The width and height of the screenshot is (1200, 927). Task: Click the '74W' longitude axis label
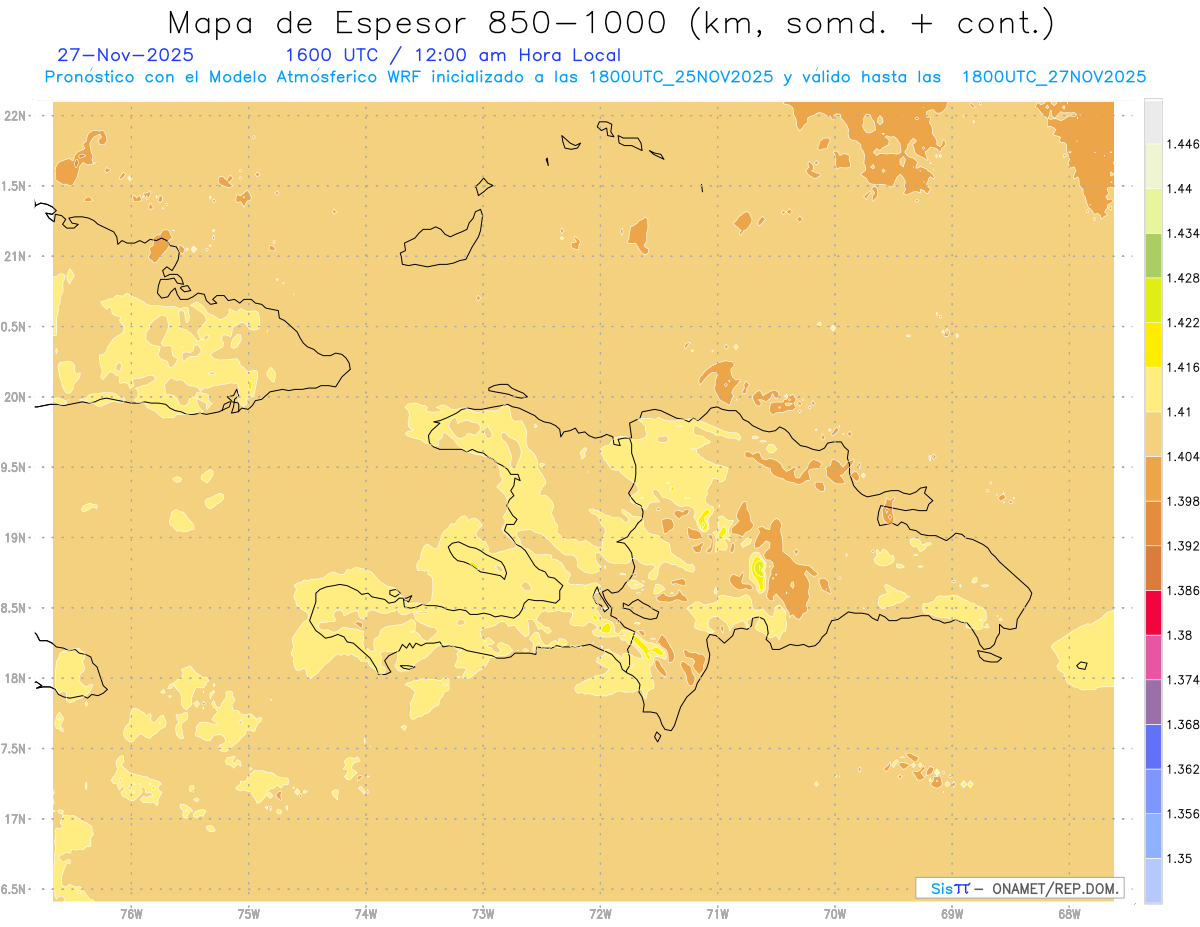tap(366, 913)
